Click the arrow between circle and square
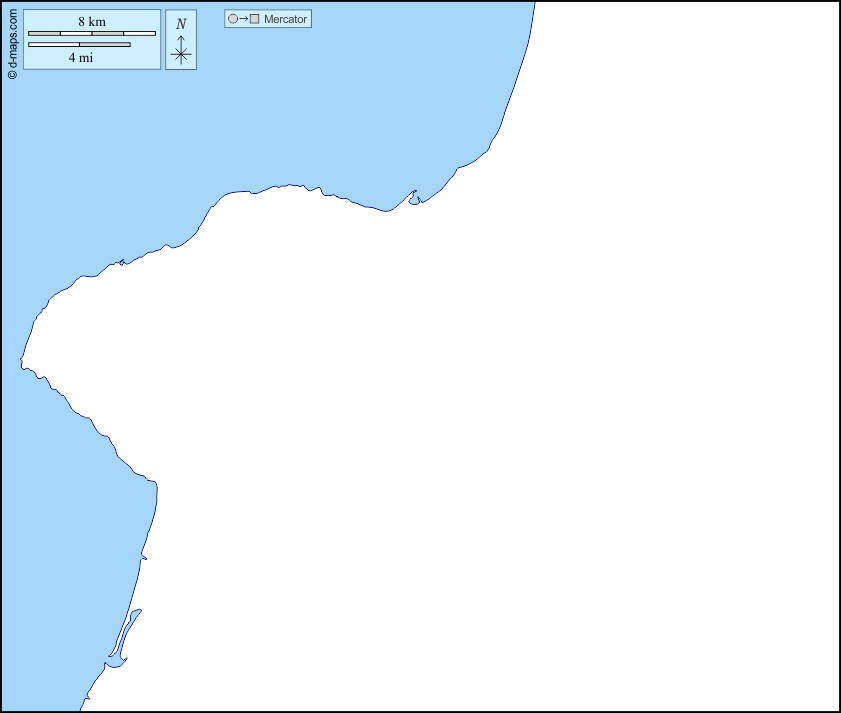Image resolution: width=841 pixels, height=713 pixels. (x=244, y=19)
